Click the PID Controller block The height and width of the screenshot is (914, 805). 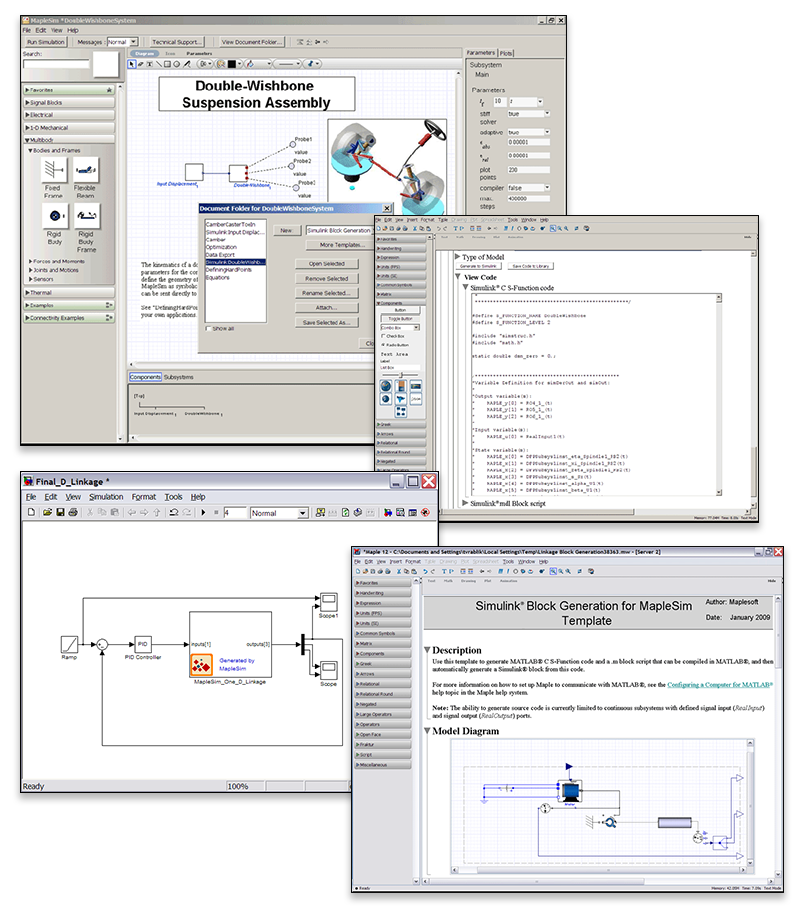coord(143,644)
